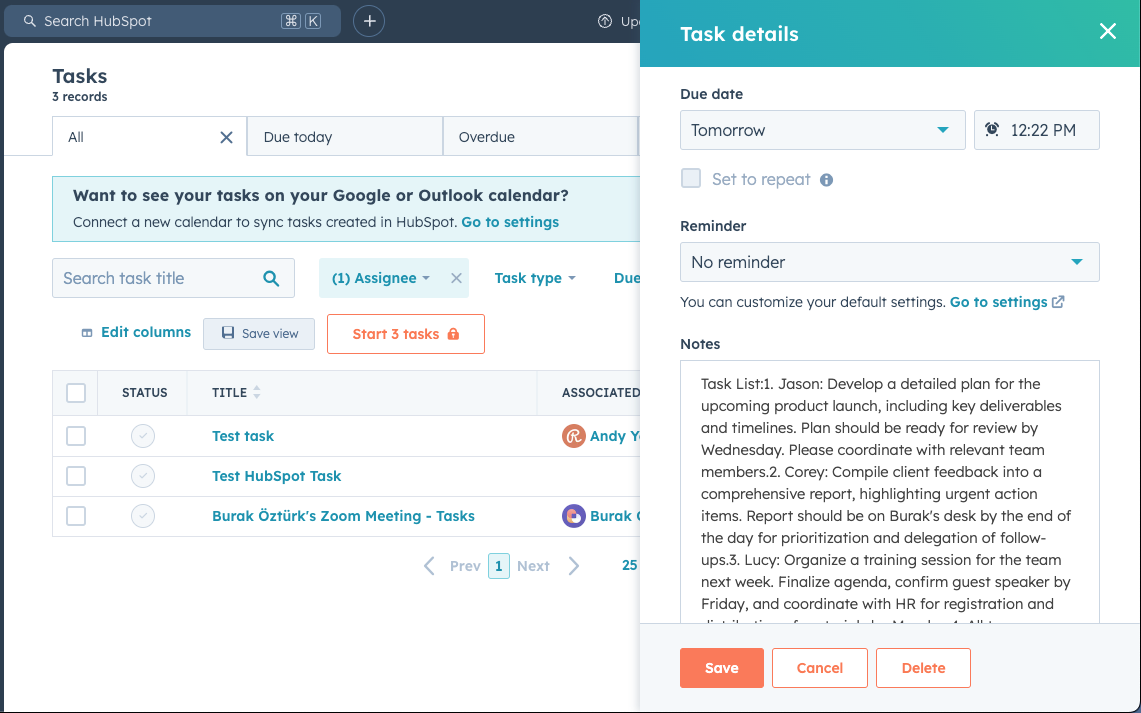This screenshot has width=1141, height=713.
Task: Open Go to settings link under Reminder
Action: (x=998, y=302)
